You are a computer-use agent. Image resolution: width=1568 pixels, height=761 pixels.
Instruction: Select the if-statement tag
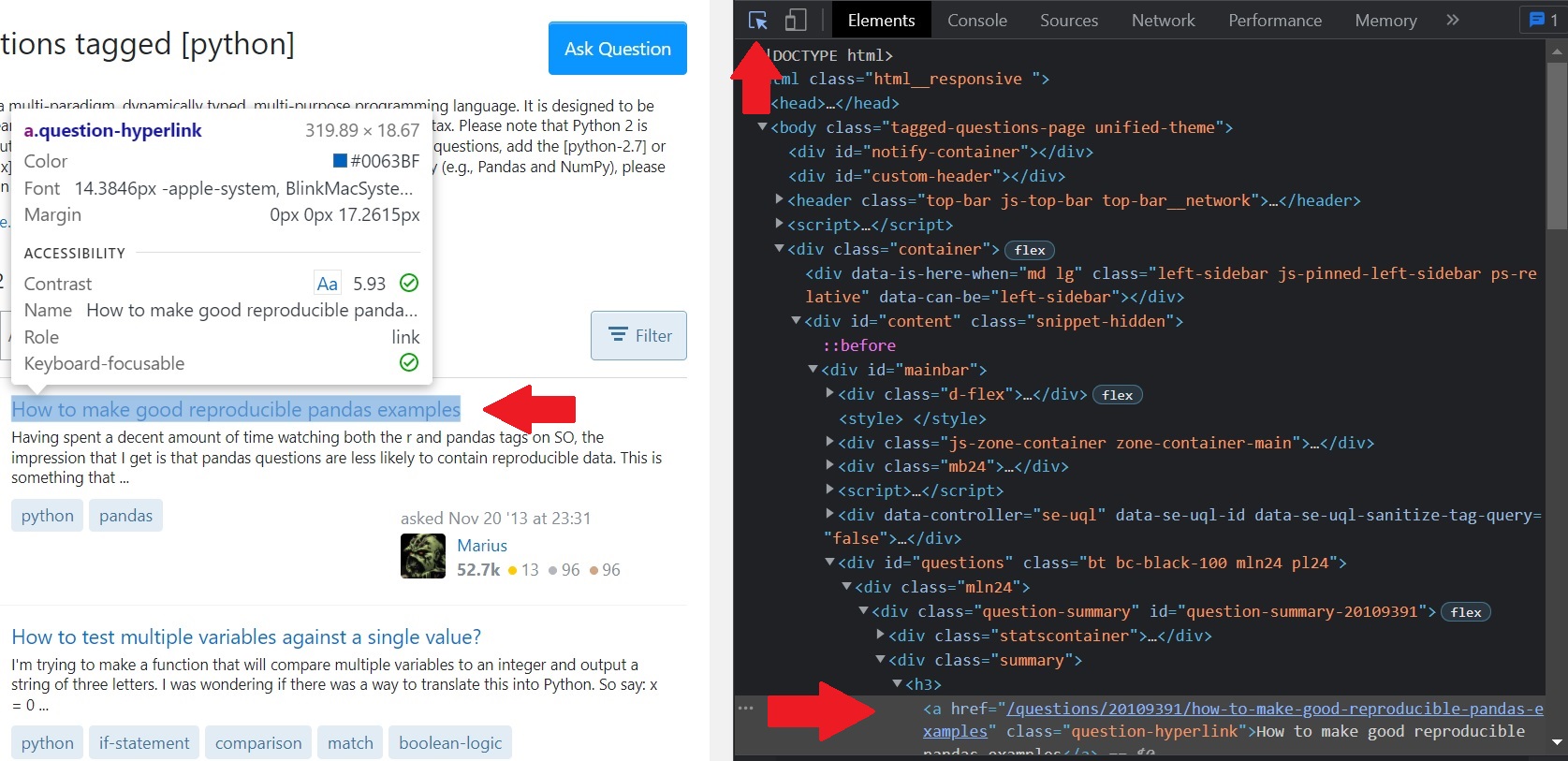pyautogui.click(x=144, y=743)
